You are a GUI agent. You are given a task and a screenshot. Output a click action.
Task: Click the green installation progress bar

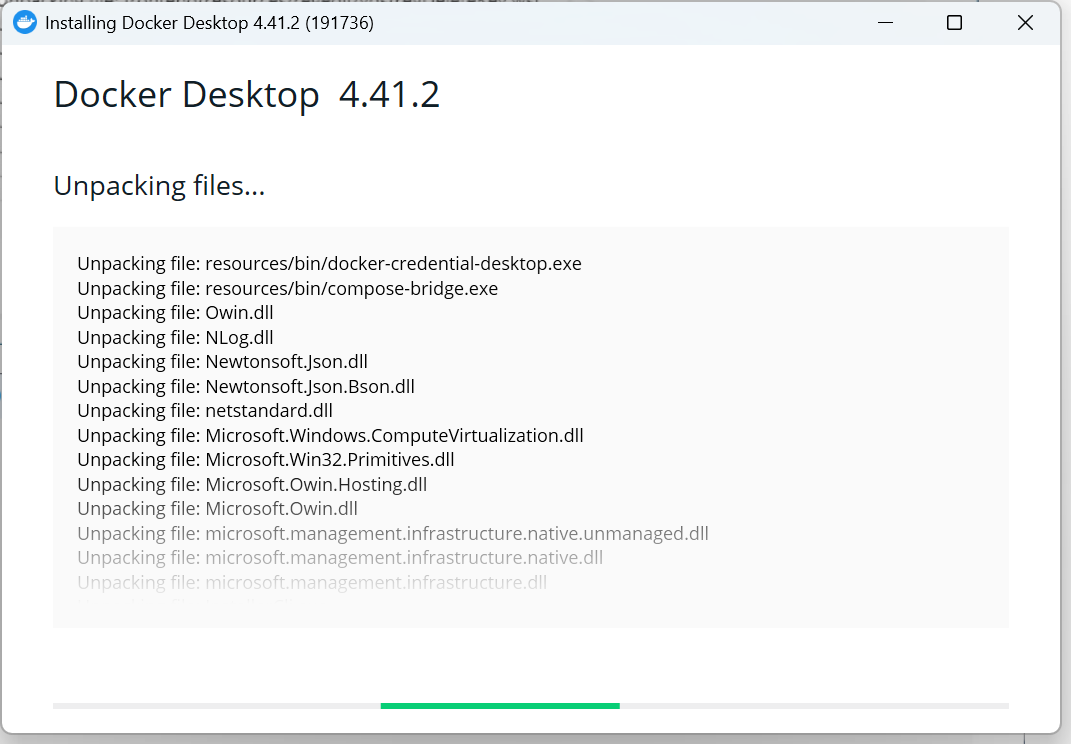[500, 706]
